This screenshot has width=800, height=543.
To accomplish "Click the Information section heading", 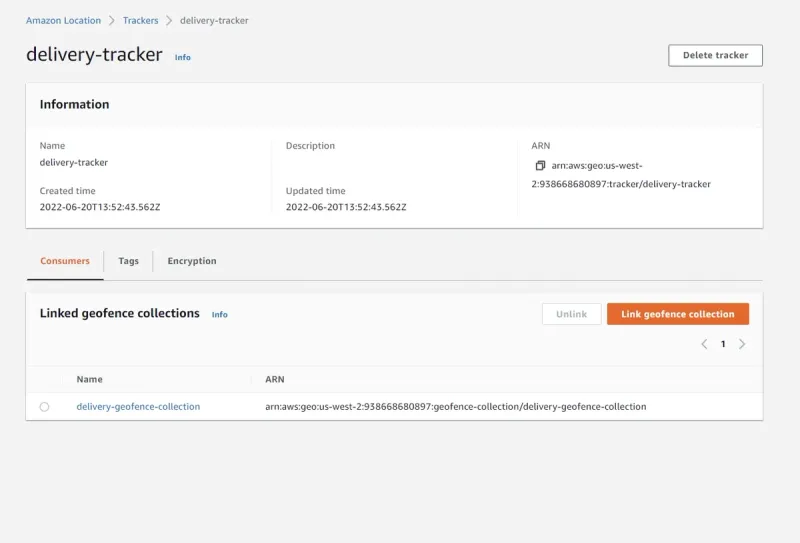I will pyautogui.click(x=74, y=104).
